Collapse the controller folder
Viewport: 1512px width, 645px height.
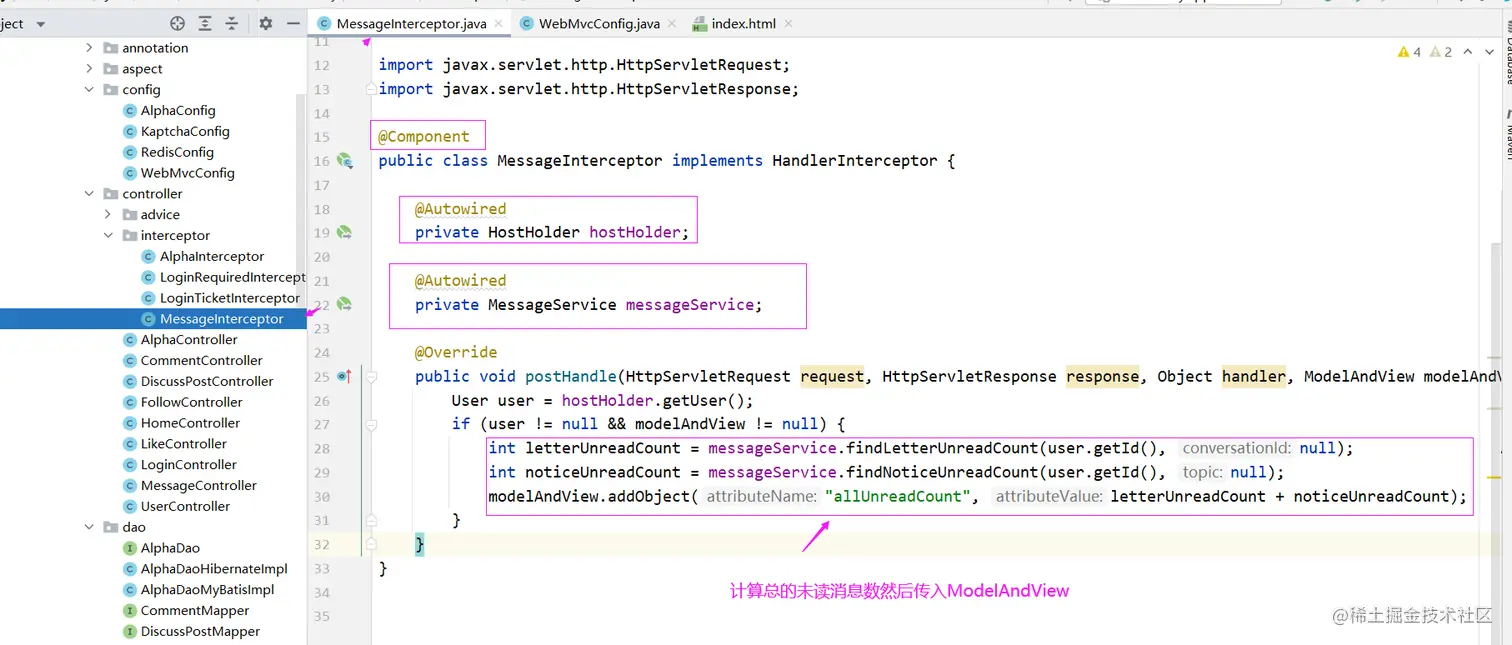89,194
